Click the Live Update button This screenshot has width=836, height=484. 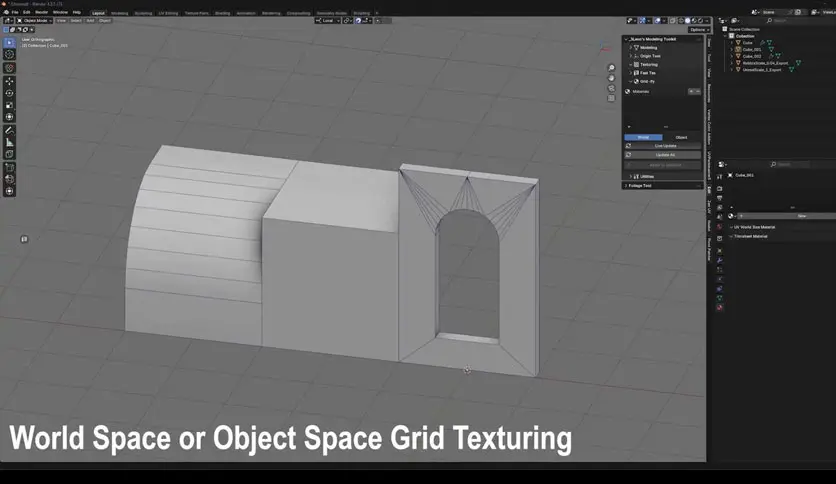coord(663,146)
